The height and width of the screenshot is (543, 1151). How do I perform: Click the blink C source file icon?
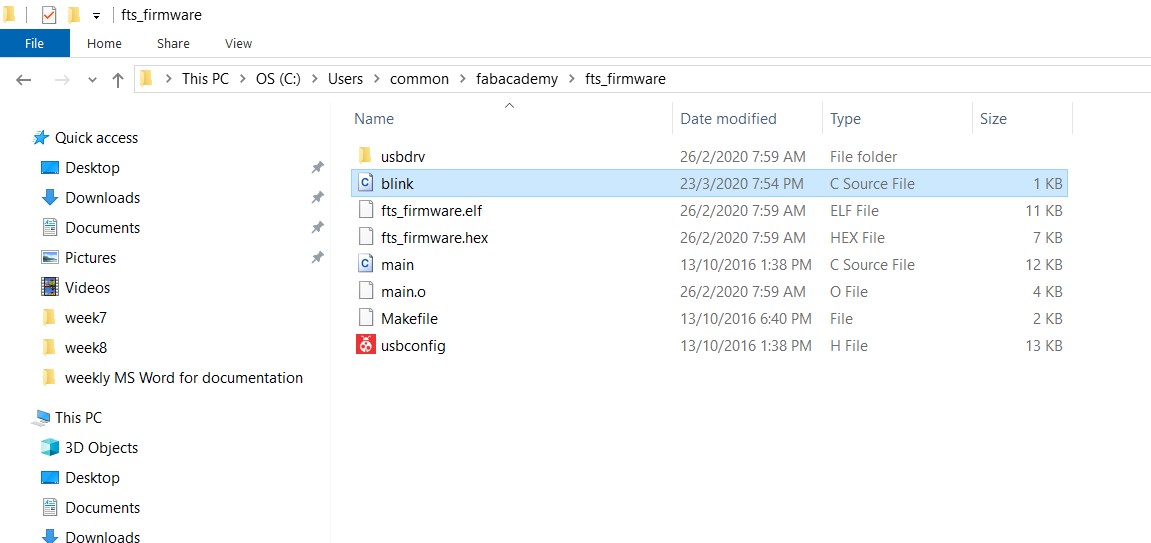point(366,183)
